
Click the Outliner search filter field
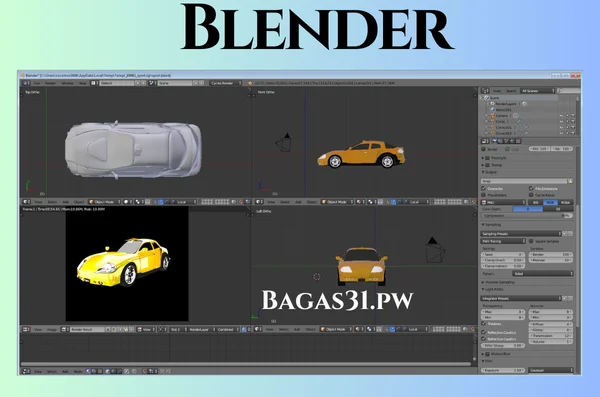pyautogui.click(x=568, y=91)
